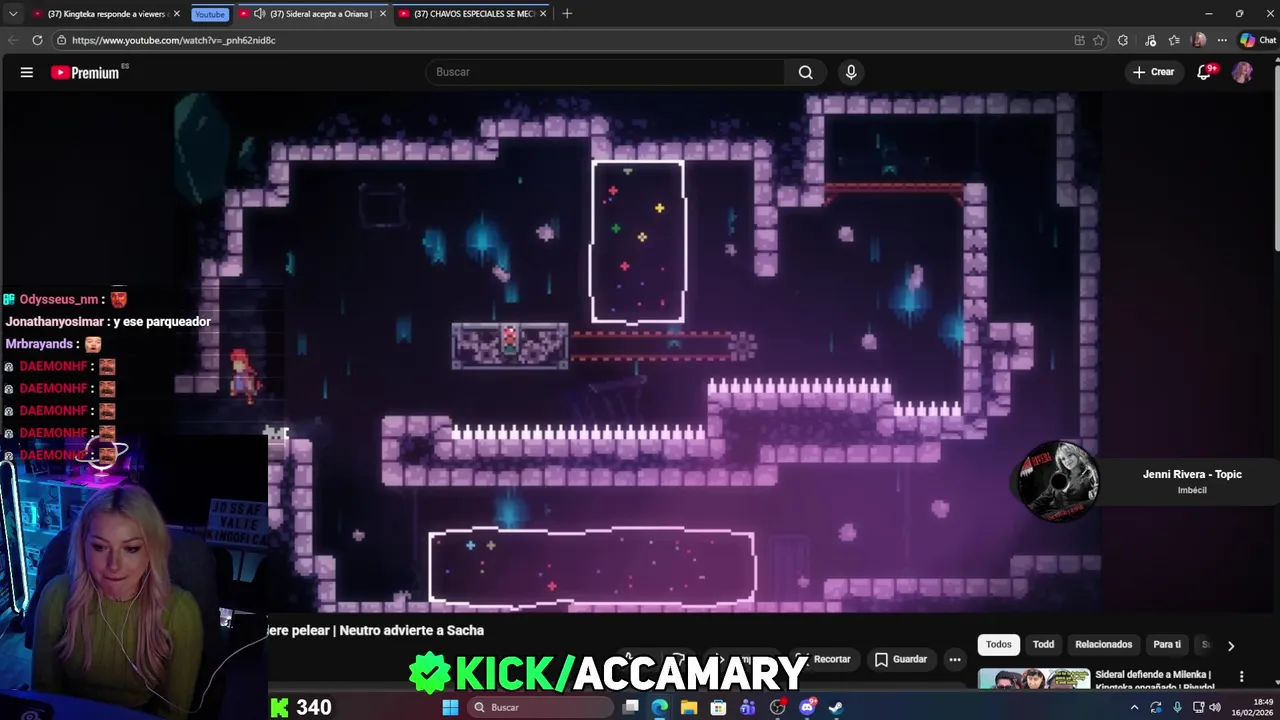This screenshot has width=1280, height=720.
Task: Select the Para ti filter chip
Action: pyautogui.click(x=1167, y=645)
